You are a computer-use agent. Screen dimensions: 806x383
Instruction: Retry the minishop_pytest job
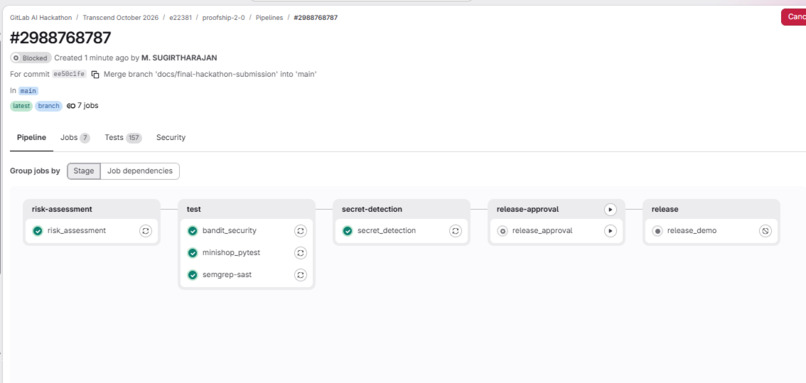(301, 253)
